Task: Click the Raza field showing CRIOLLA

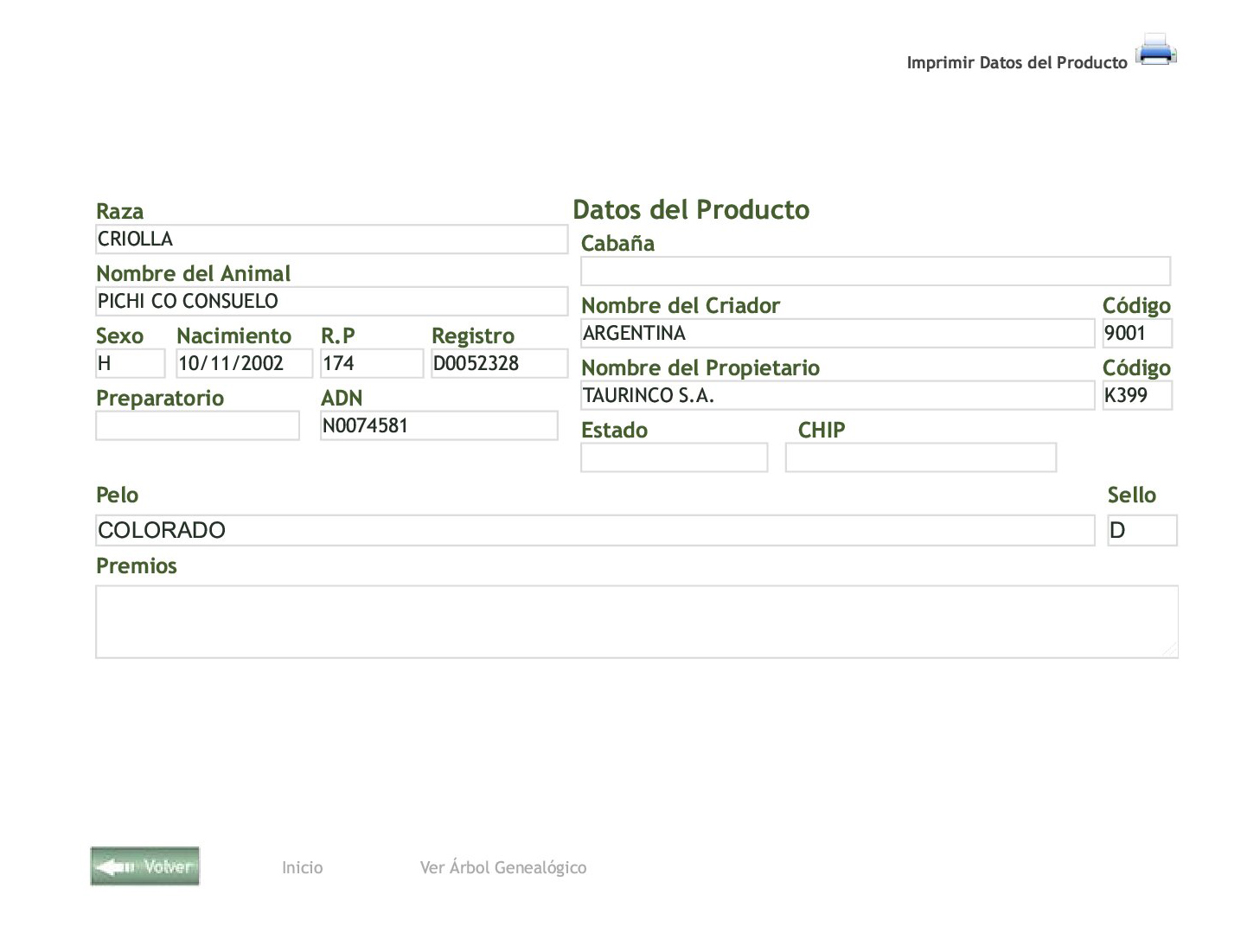Action: pyautogui.click(x=331, y=240)
